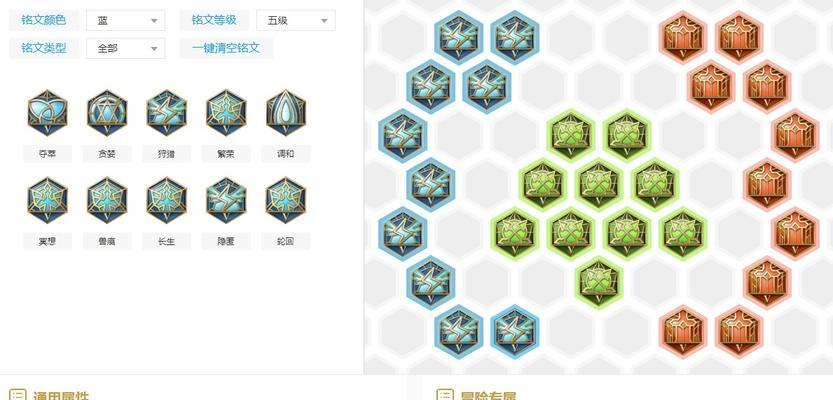Pick the 长生 rune icon

(167, 200)
